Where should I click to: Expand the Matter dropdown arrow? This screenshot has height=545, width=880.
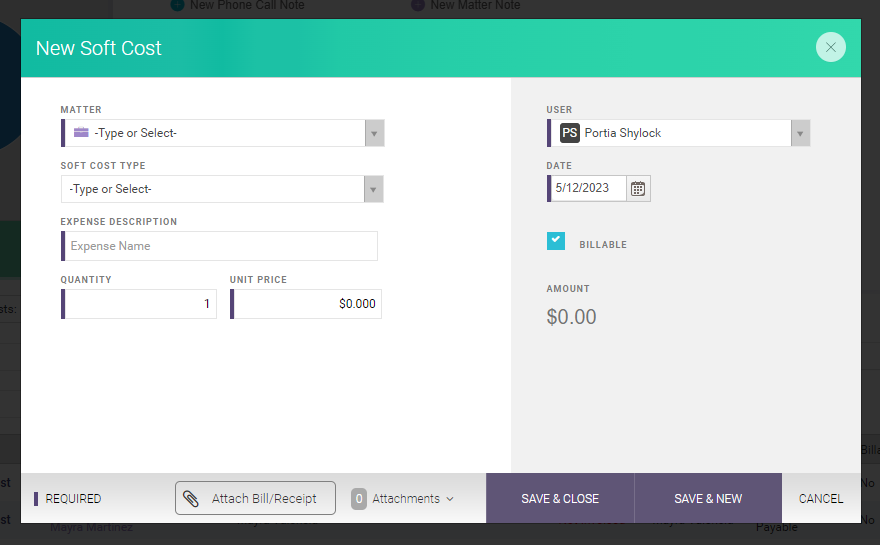[x=374, y=133]
